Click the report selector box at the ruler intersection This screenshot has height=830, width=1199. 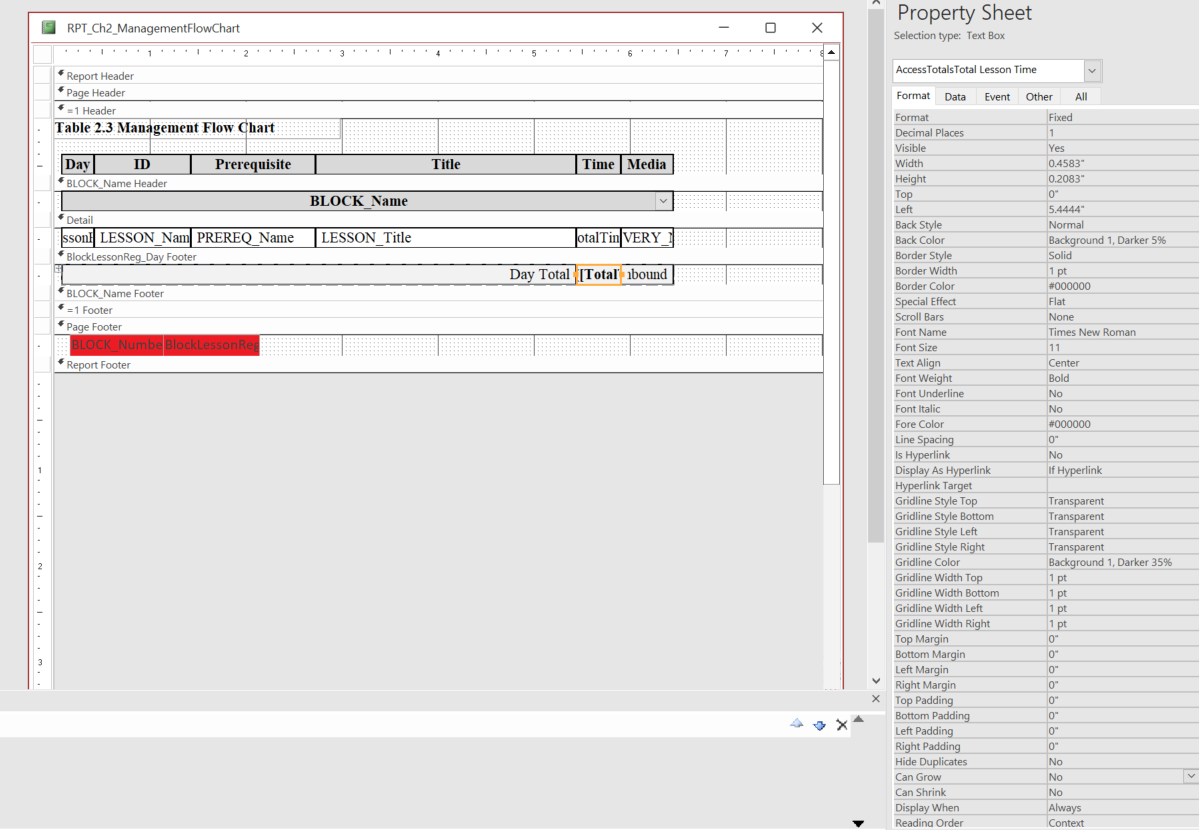tap(43, 56)
